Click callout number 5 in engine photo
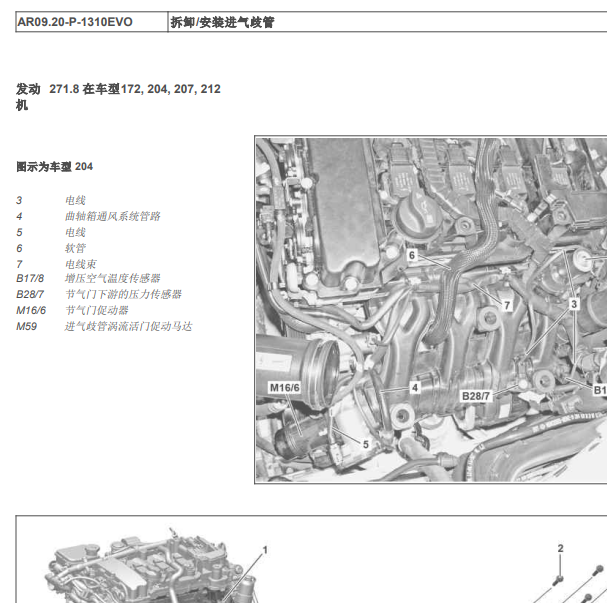Viewport: 607px width, 603px height. point(366,444)
